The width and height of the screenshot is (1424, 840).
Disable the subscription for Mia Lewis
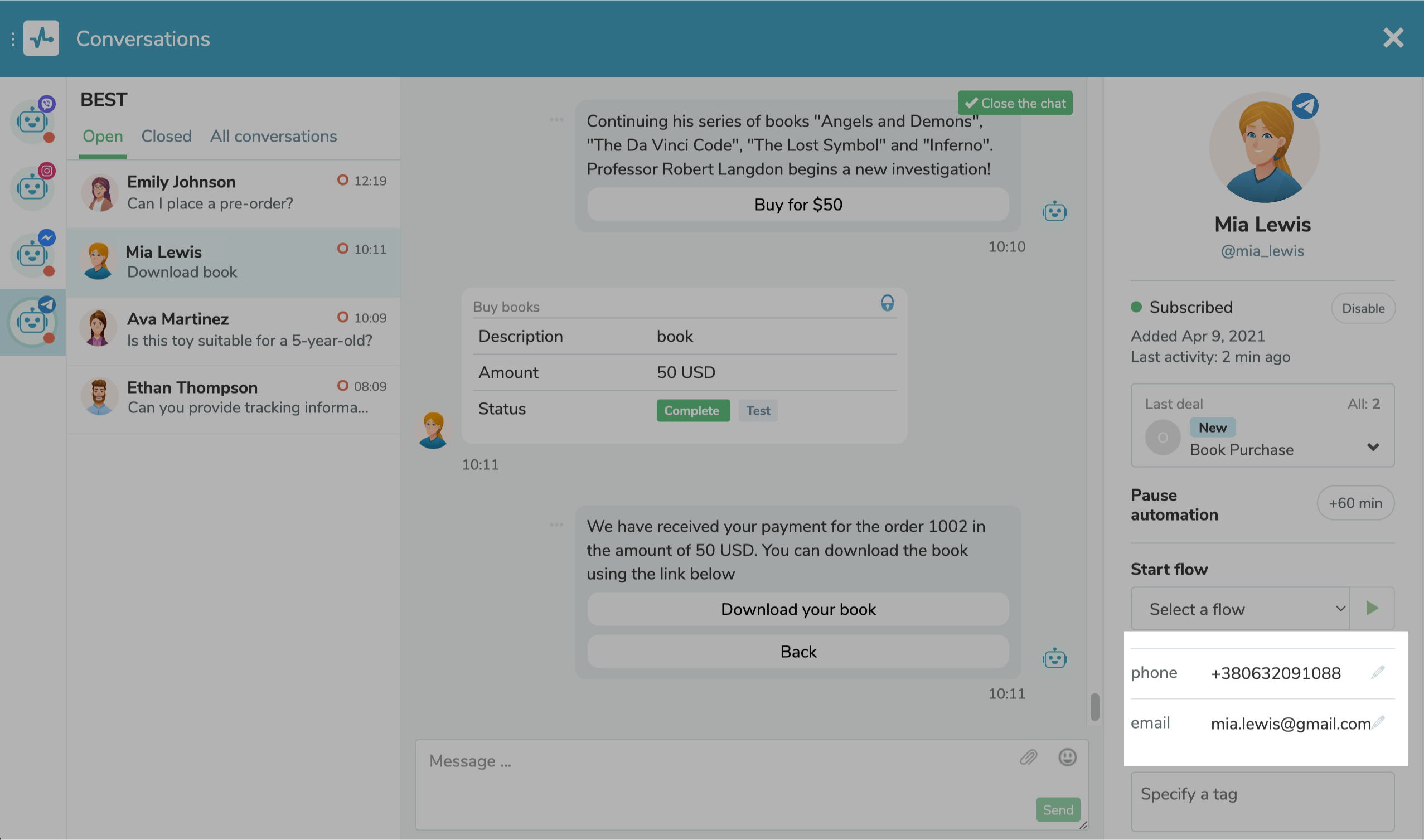[1363, 308]
